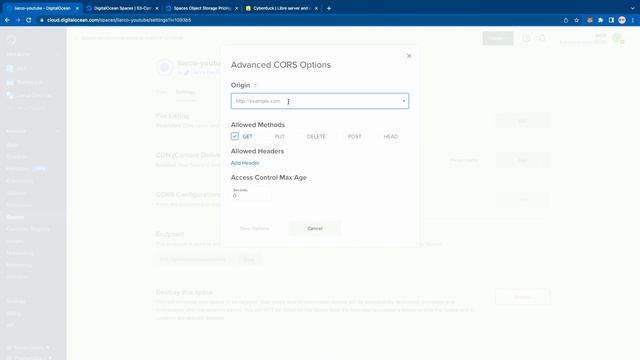The height and width of the screenshot is (360, 640).
Task: Cancel the CORS options dialog
Action: 315,228
